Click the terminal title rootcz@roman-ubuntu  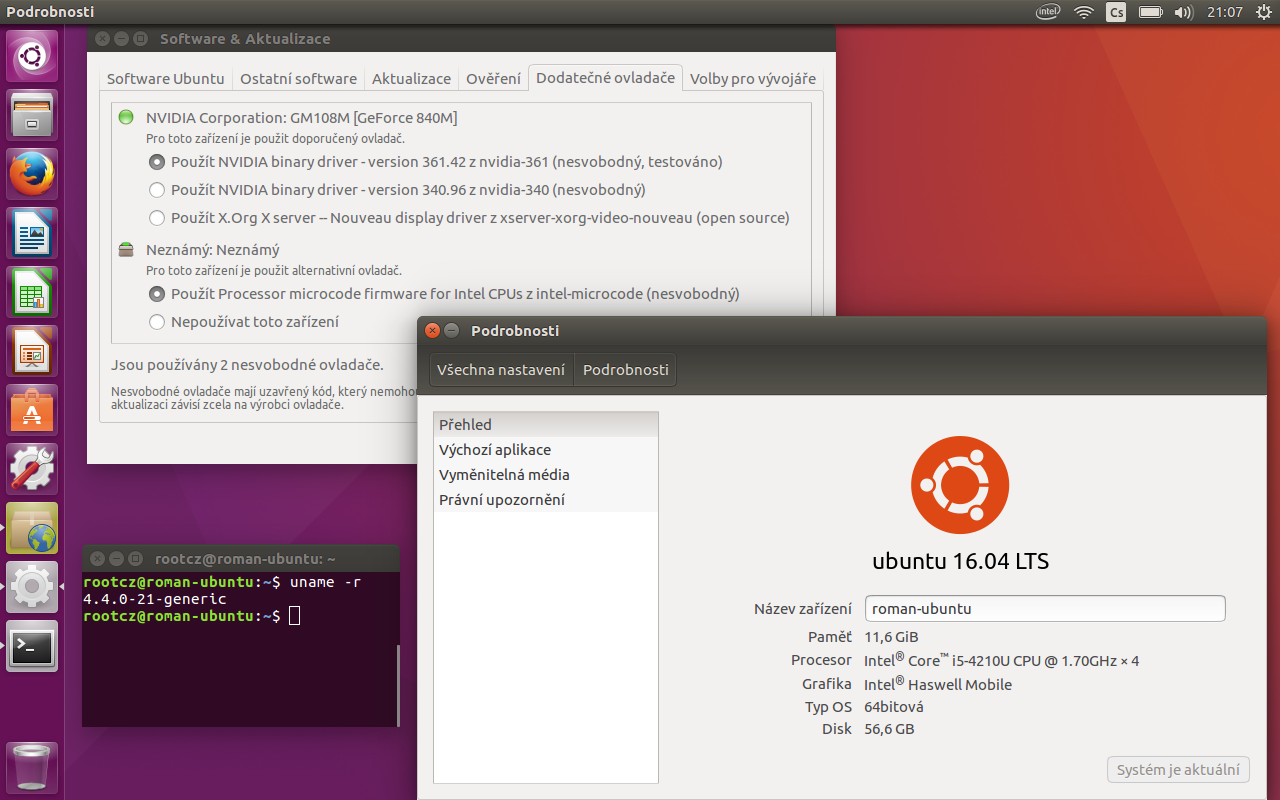pyautogui.click(x=245, y=559)
